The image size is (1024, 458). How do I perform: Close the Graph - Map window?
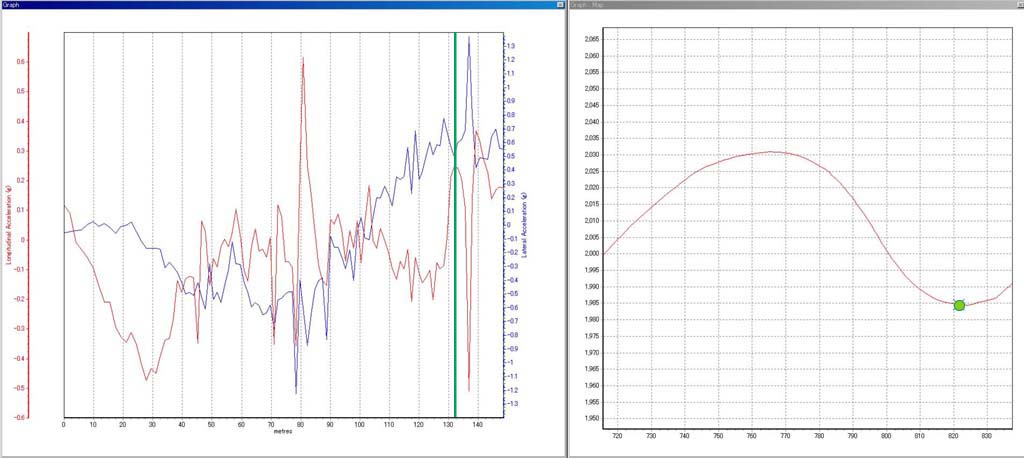point(1016,5)
